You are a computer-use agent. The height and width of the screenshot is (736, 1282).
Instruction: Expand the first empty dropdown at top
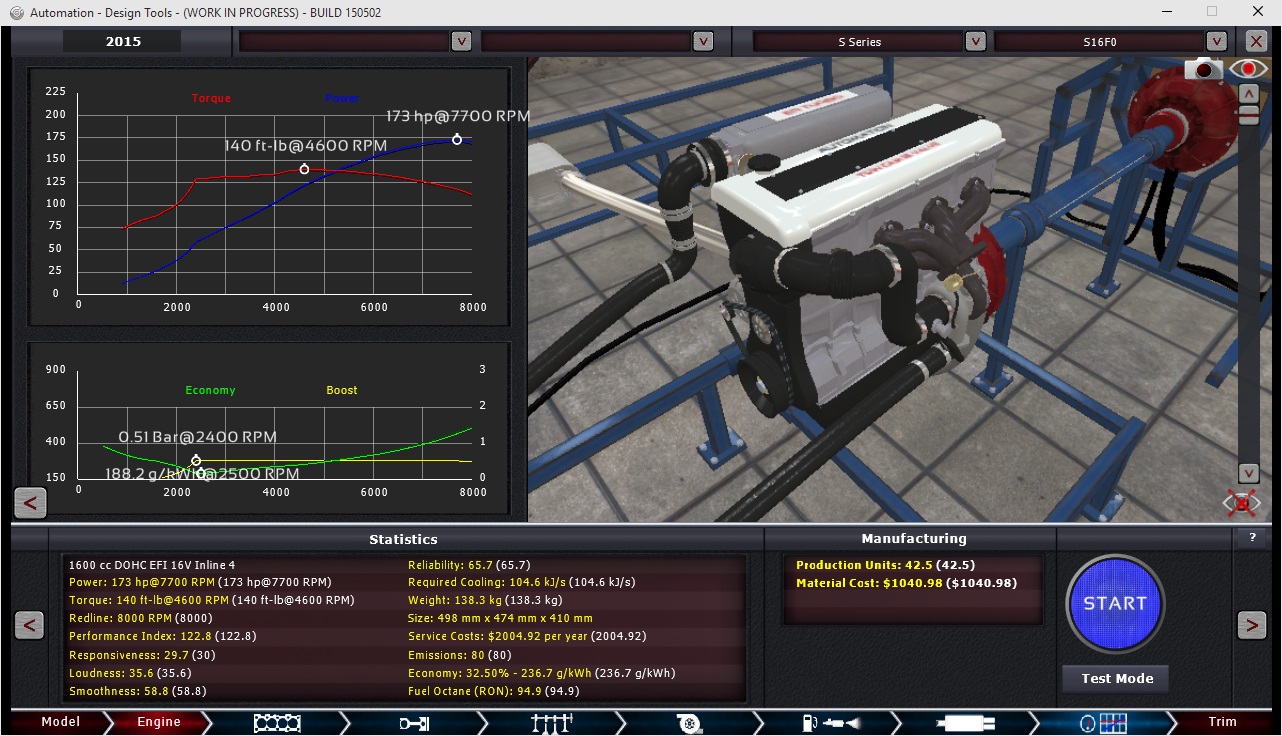461,41
